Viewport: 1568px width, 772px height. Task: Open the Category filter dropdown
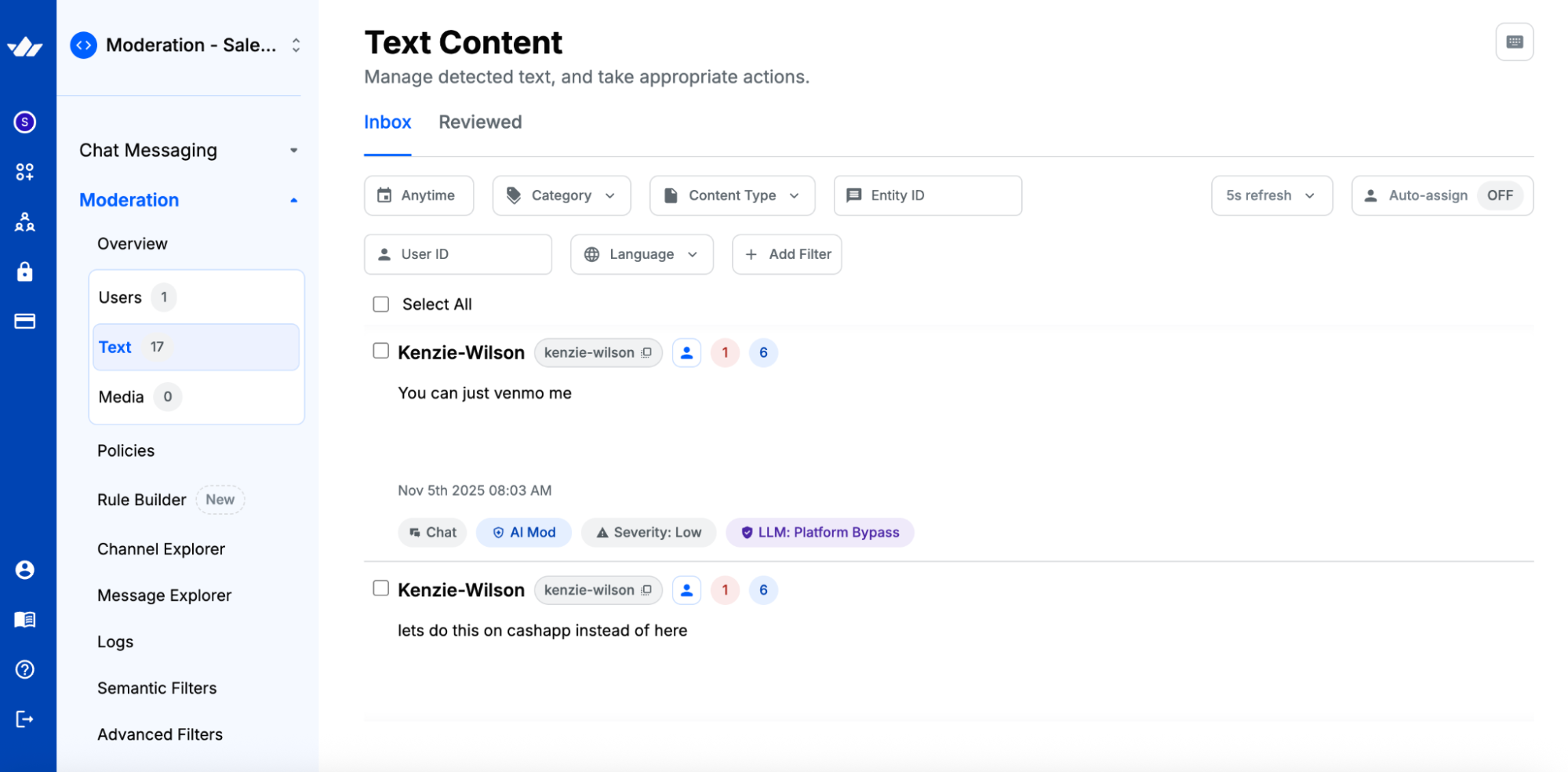(561, 195)
